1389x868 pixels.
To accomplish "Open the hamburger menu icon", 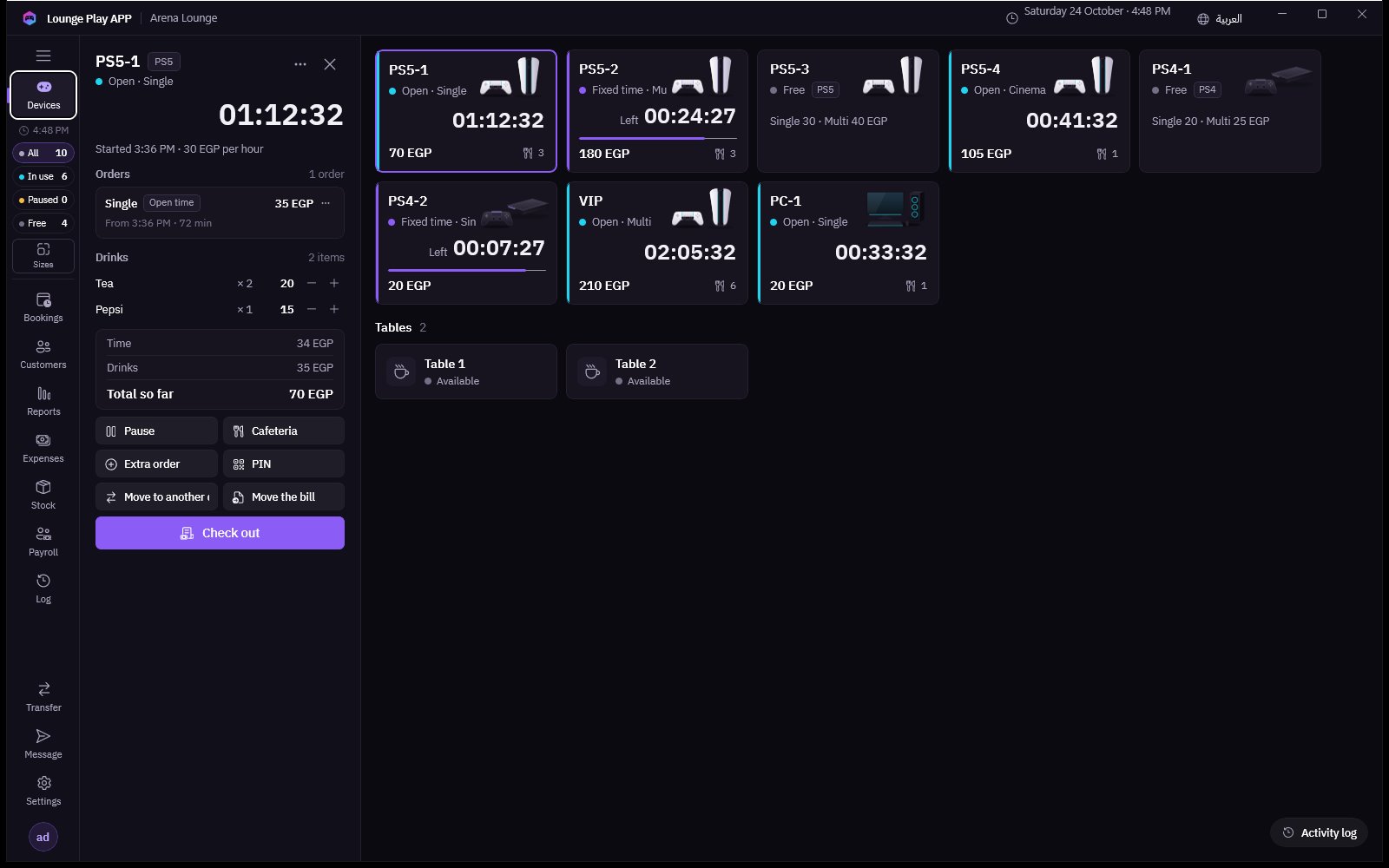I will [43, 56].
